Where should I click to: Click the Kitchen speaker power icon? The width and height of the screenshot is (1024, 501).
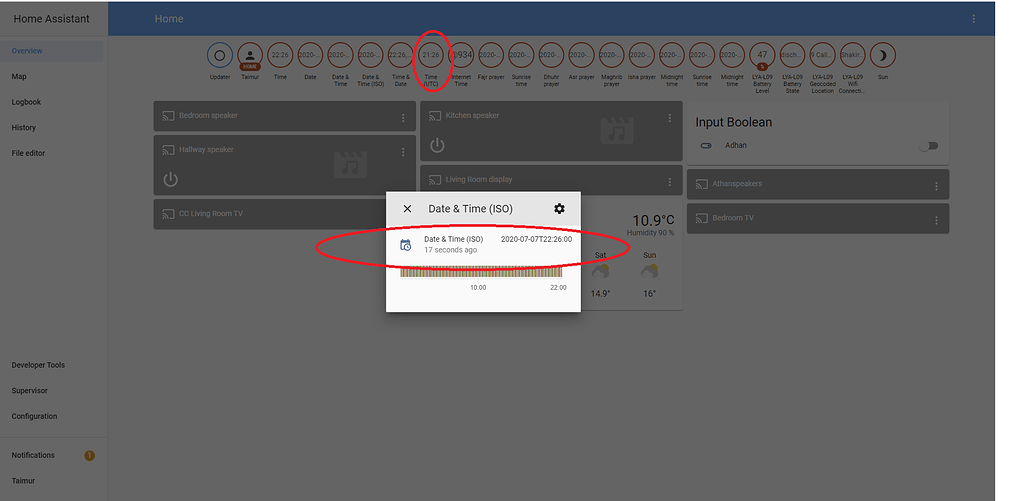click(437, 145)
